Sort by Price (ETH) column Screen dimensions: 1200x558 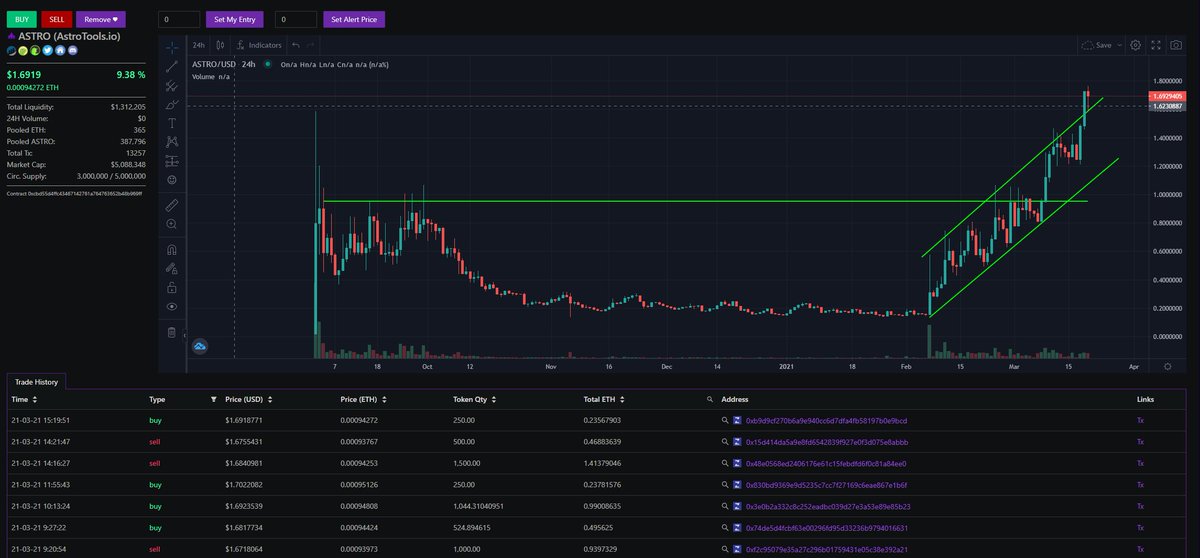click(364, 399)
